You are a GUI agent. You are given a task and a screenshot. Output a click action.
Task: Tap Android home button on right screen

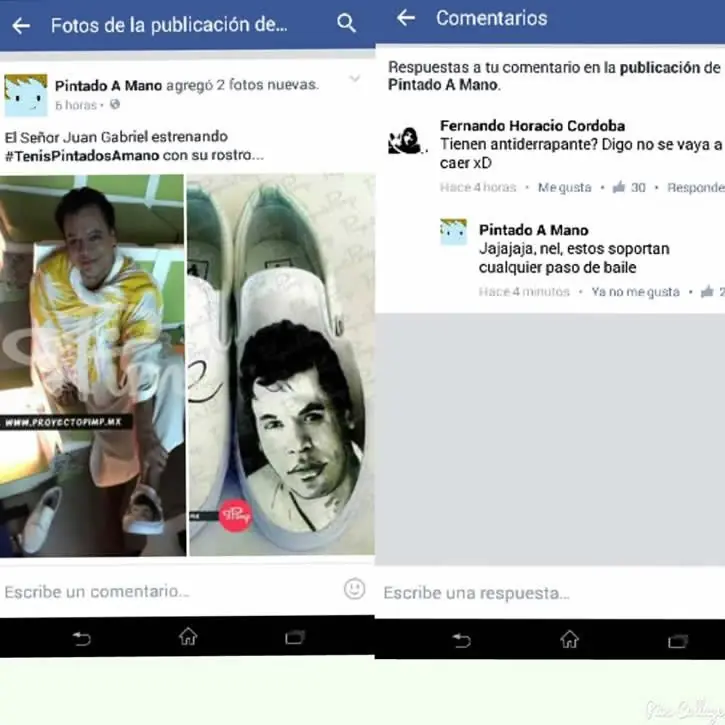click(569, 639)
